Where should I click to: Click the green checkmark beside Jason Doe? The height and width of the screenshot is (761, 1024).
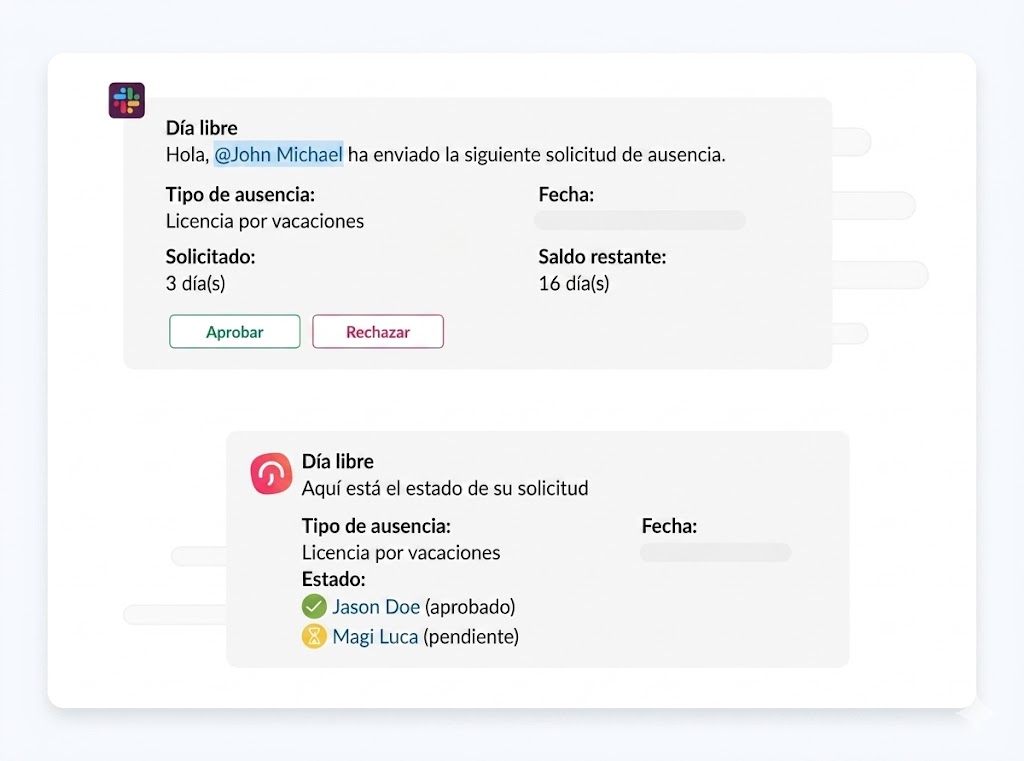[x=311, y=607]
